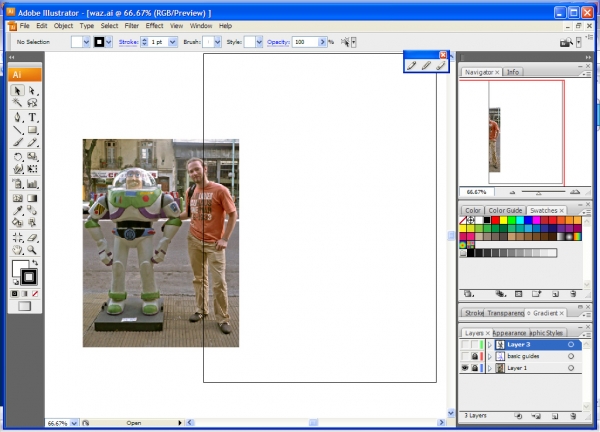Screen dimensions: 600x432
Task: Open zoom level dropdown at bottom left
Action: [x=74, y=423]
